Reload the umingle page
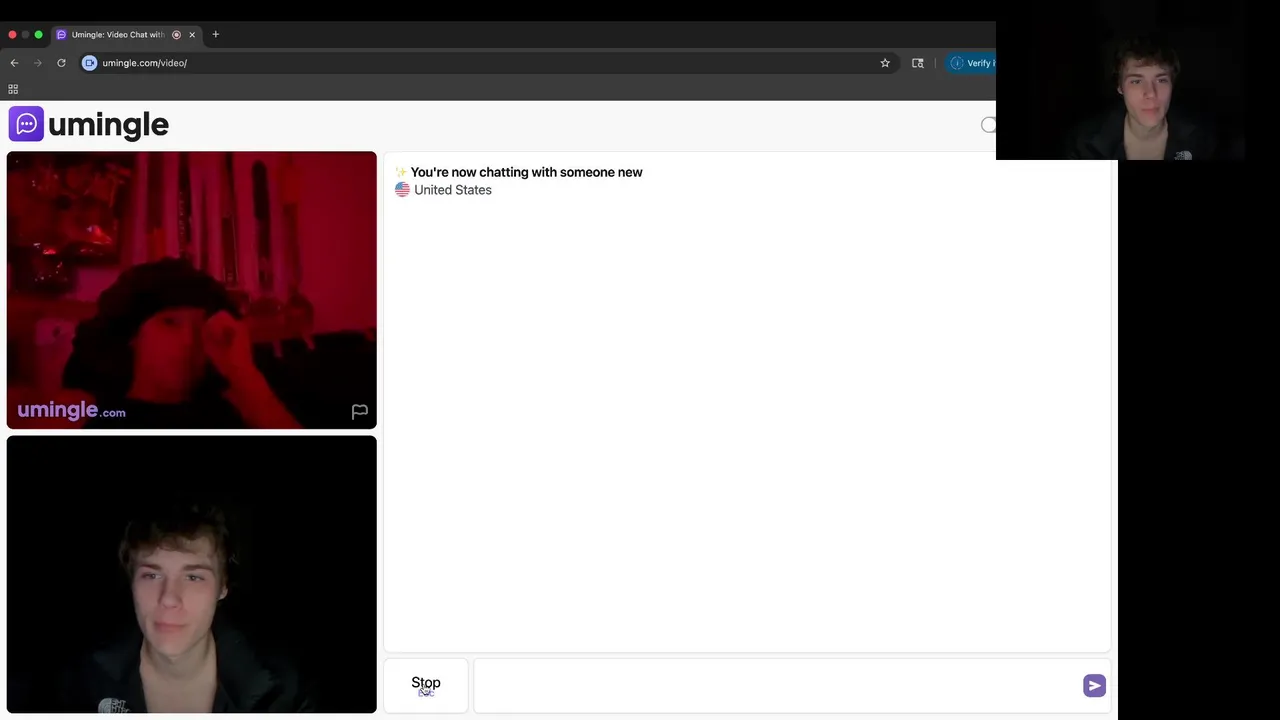The height and width of the screenshot is (720, 1280). [x=61, y=63]
